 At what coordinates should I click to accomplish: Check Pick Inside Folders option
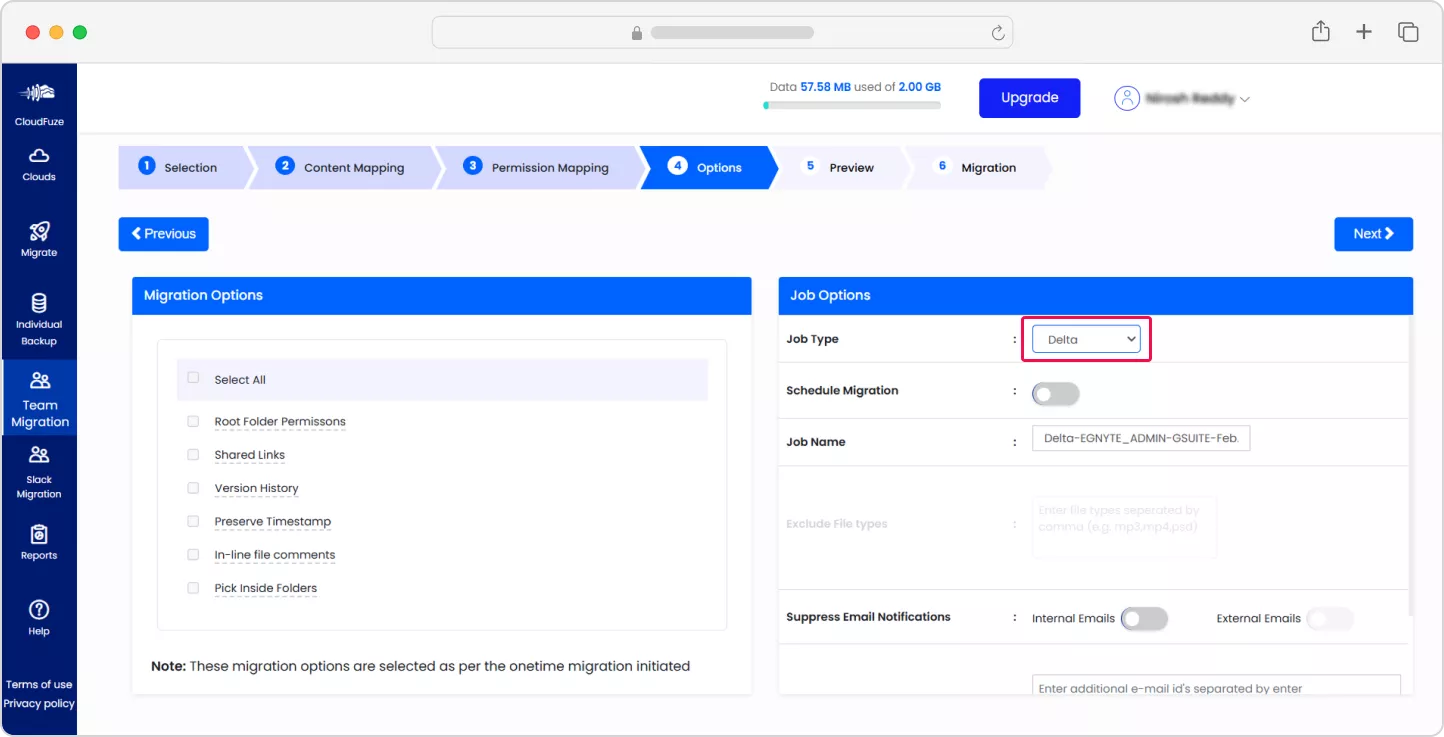pyautogui.click(x=193, y=588)
